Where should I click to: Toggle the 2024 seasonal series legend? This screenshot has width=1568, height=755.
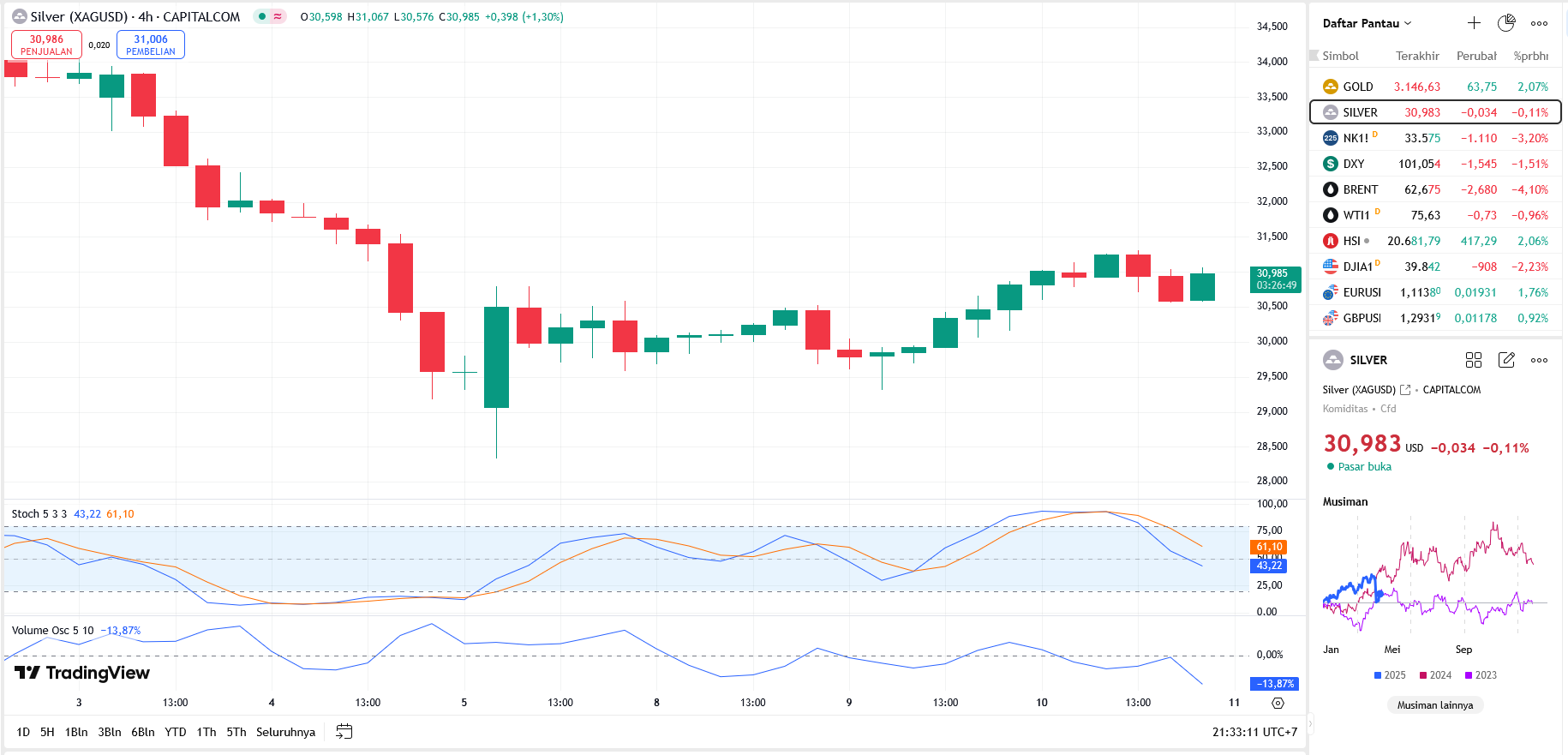[1435, 675]
